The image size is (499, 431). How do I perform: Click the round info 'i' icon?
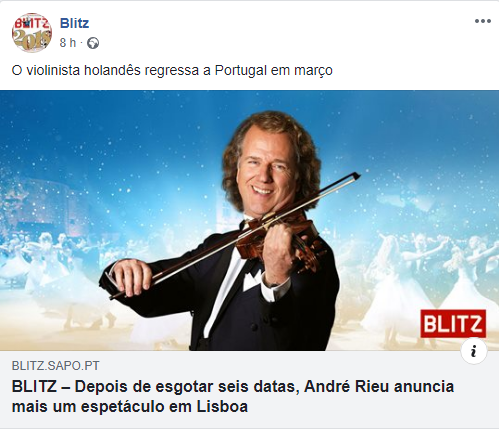tap(474, 351)
